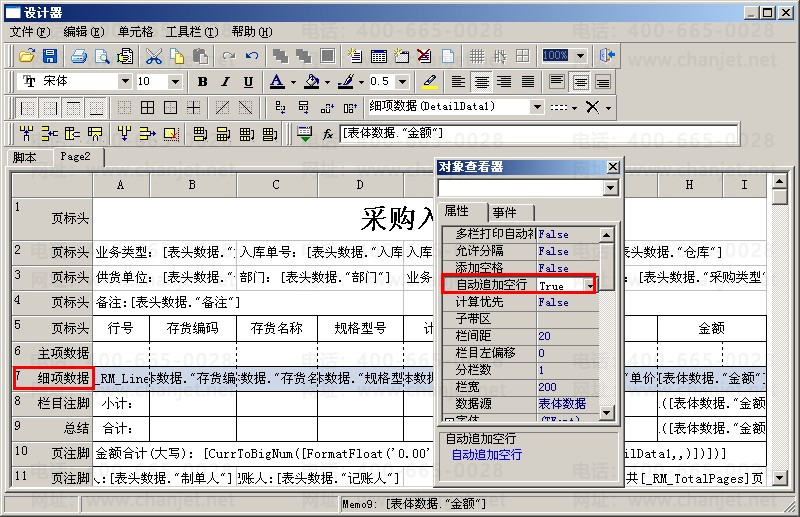Open the 宋体 font name dropdown

coord(124,81)
